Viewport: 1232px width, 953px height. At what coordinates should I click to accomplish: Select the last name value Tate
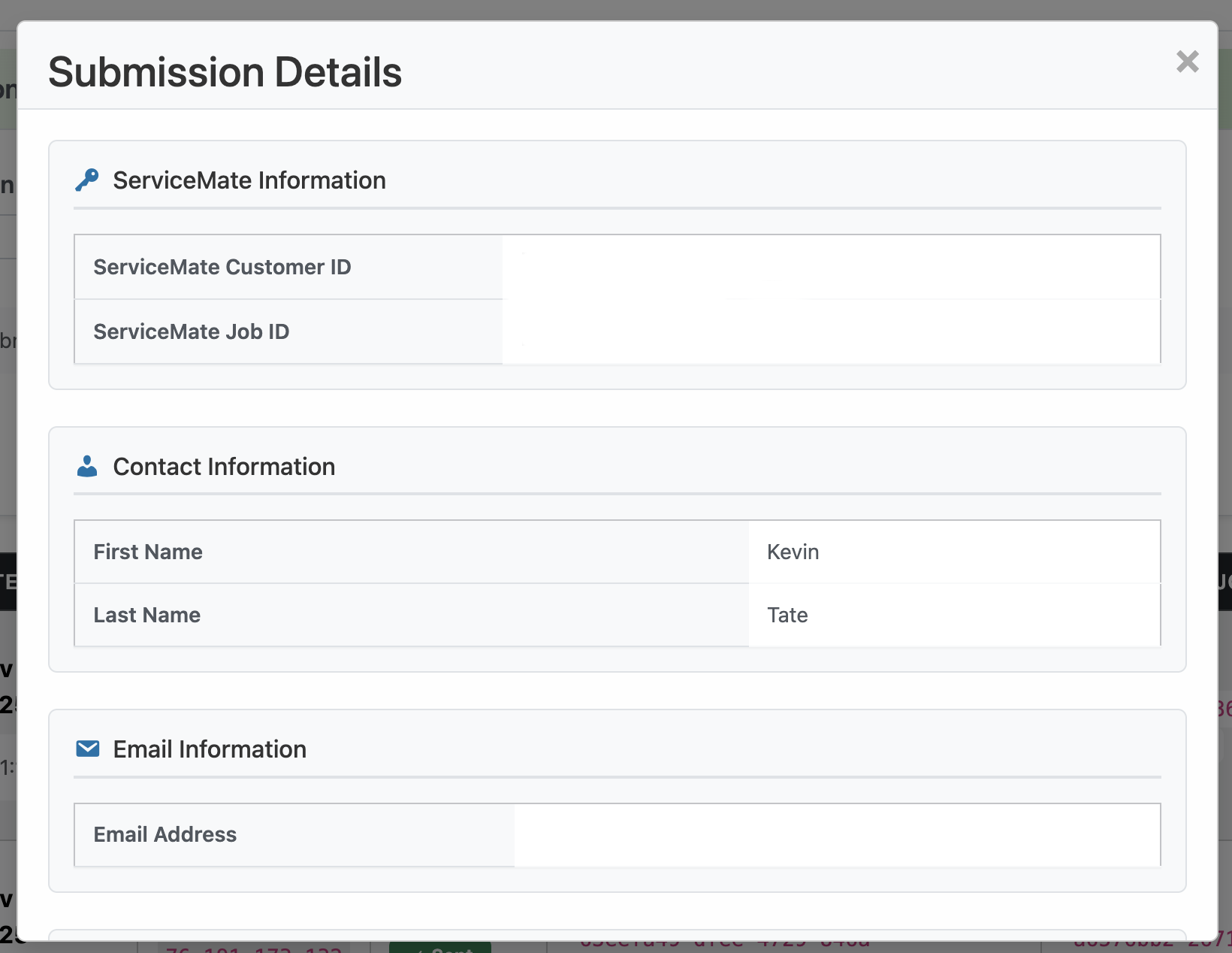pyautogui.click(x=787, y=615)
